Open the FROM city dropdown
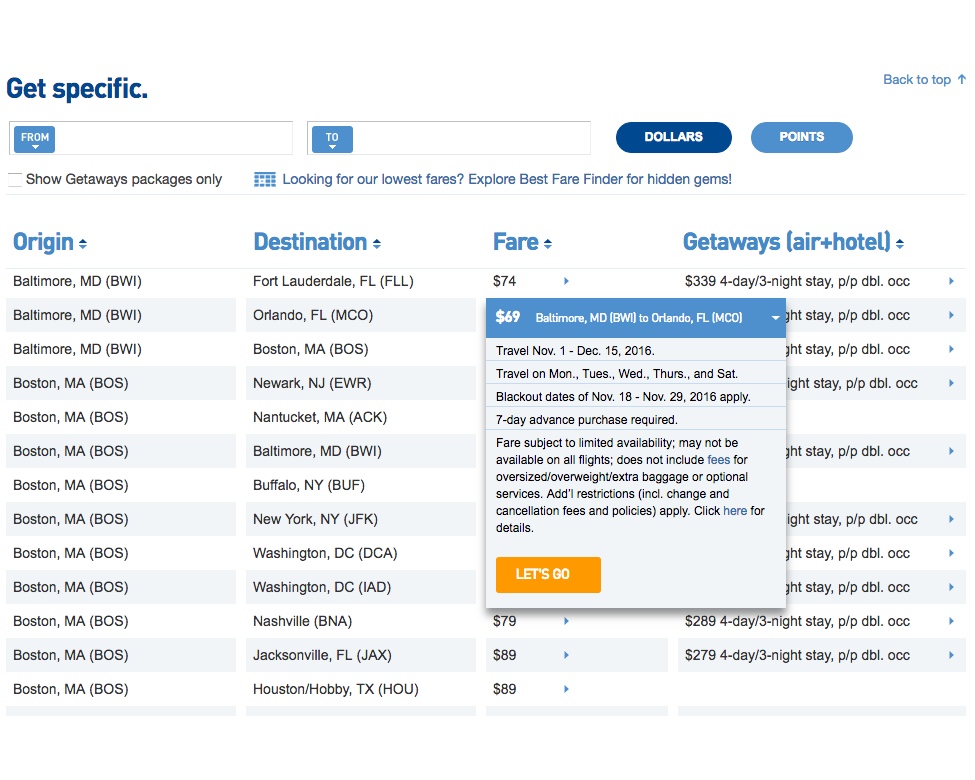 tap(35, 139)
